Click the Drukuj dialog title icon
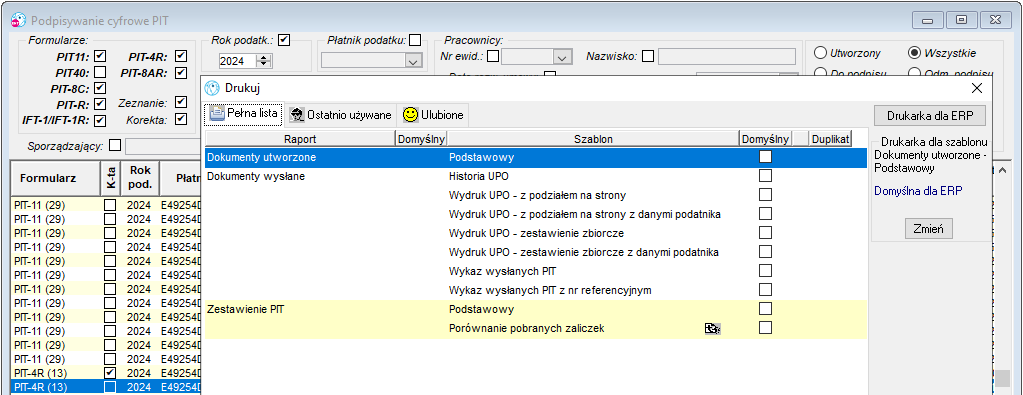The width and height of the screenshot is (1023, 395). pyautogui.click(x=212, y=87)
